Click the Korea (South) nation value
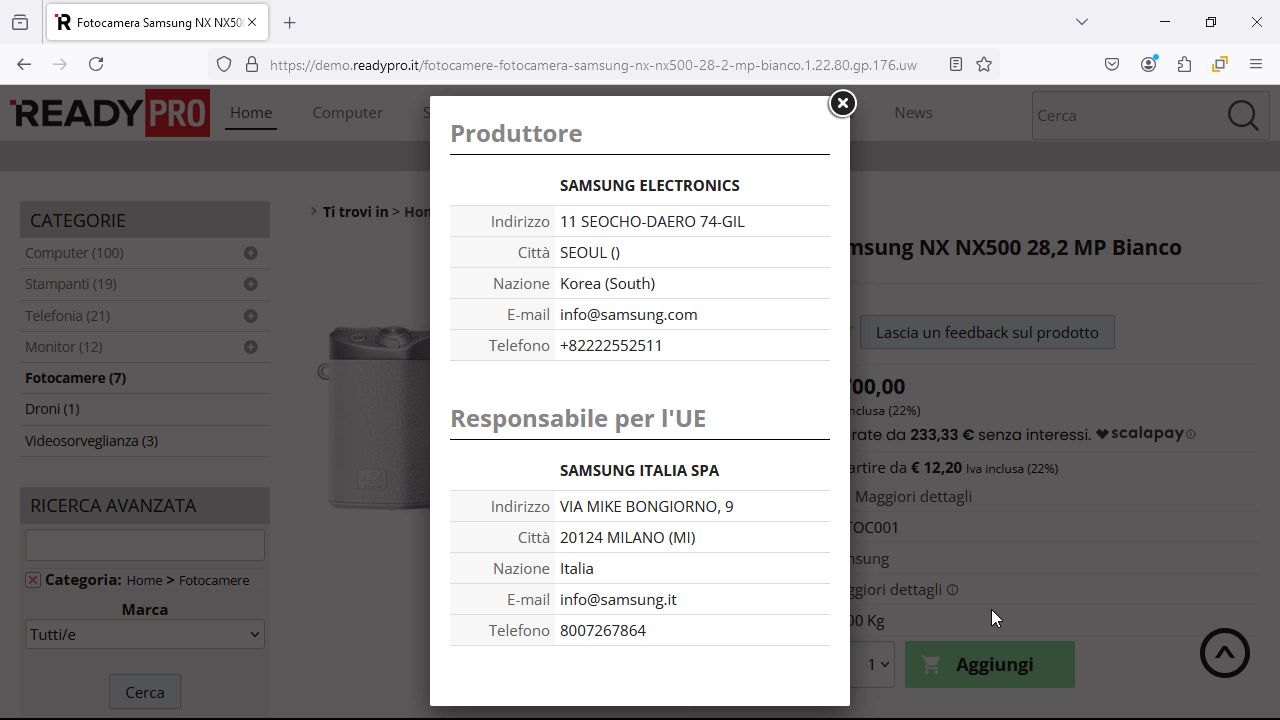 click(608, 284)
